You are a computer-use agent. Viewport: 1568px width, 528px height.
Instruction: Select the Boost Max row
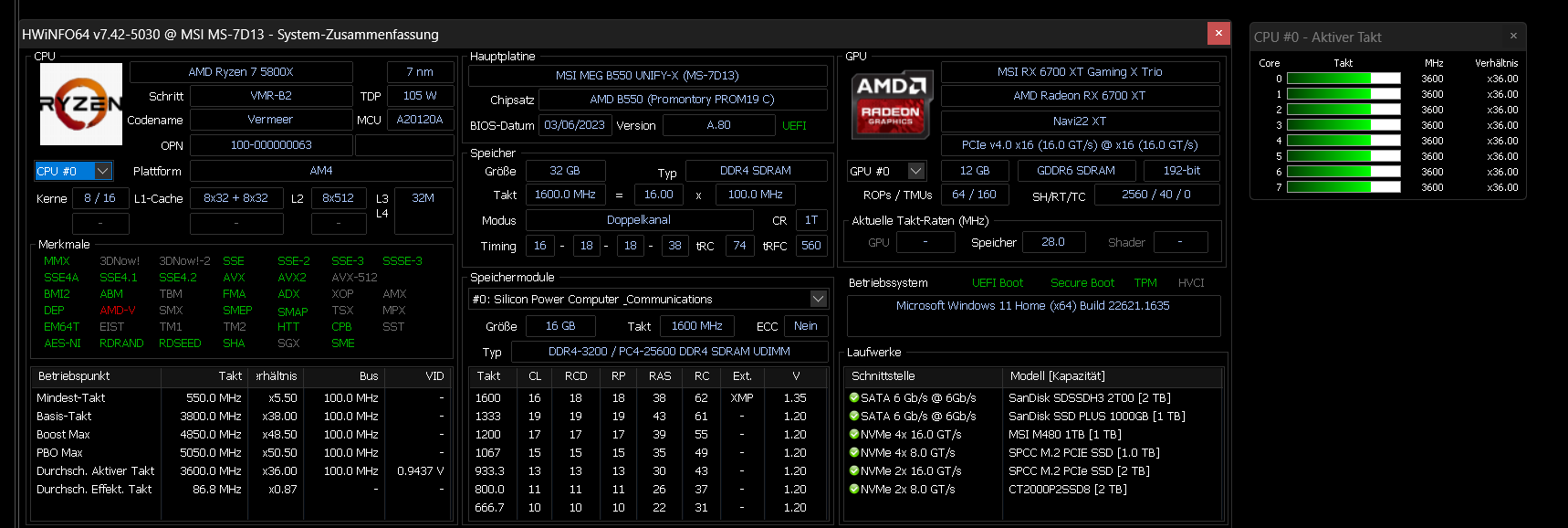tap(241, 434)
